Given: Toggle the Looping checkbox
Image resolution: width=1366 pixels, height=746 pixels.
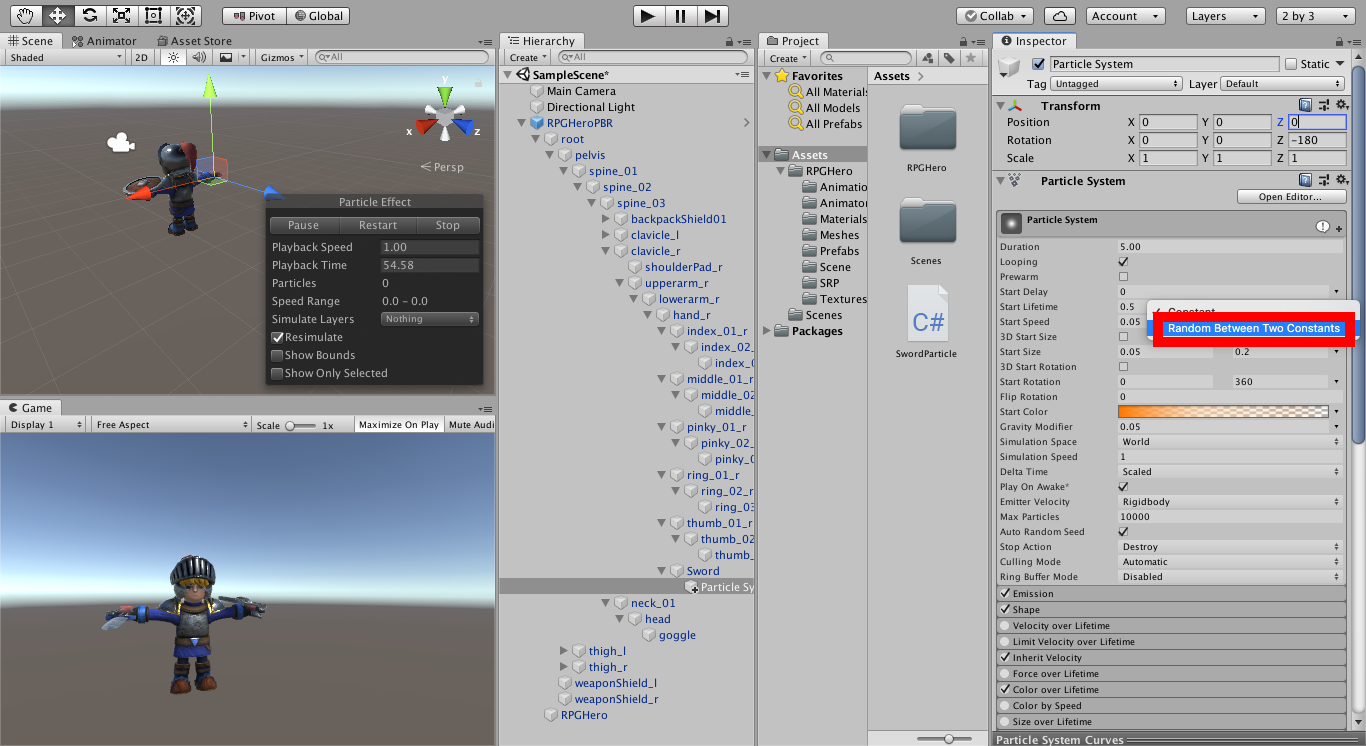Looking at the screenshot, I should [x=1123, y=262].
